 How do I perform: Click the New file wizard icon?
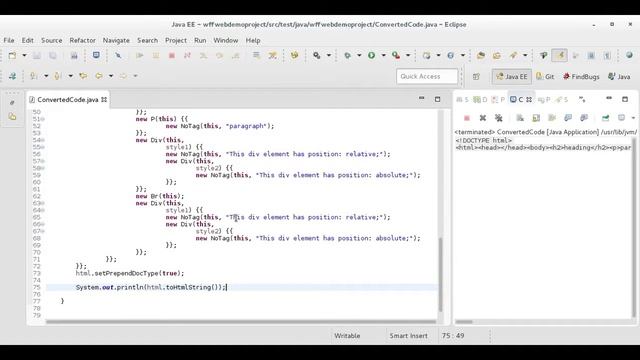pyautogui.click(x=12, y=56)
